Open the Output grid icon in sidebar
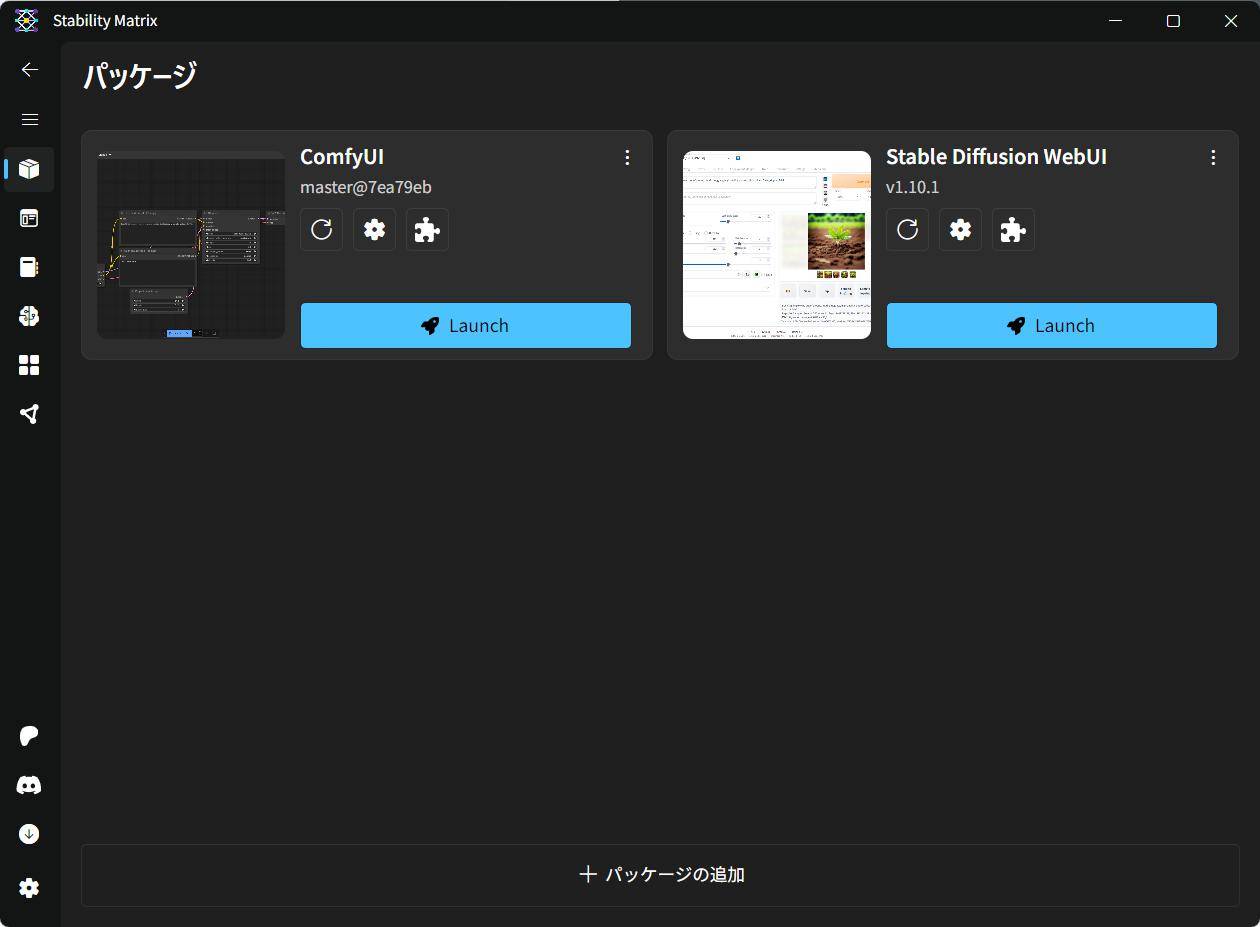Screen dimensions: 1260x927 point(29,365)
